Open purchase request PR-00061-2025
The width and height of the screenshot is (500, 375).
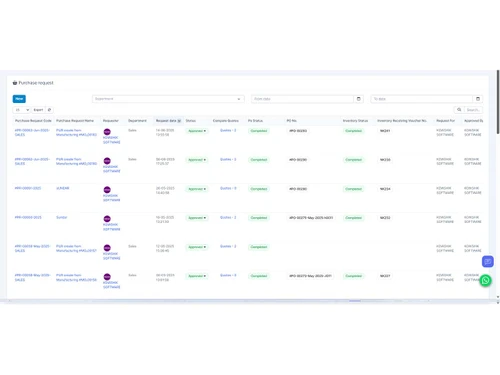point(28,188)
